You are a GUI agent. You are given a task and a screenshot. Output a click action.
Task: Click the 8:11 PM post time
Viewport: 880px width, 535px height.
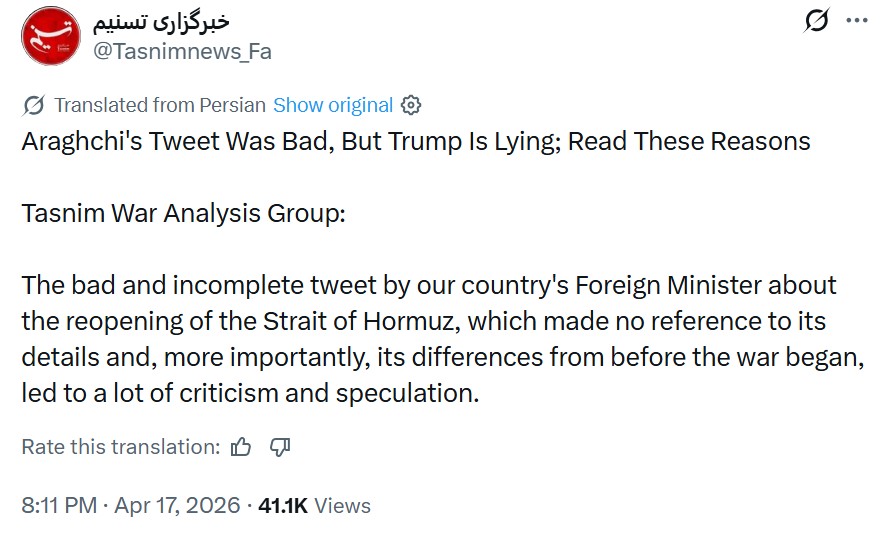pyautogui.click(x=60, y=506)
